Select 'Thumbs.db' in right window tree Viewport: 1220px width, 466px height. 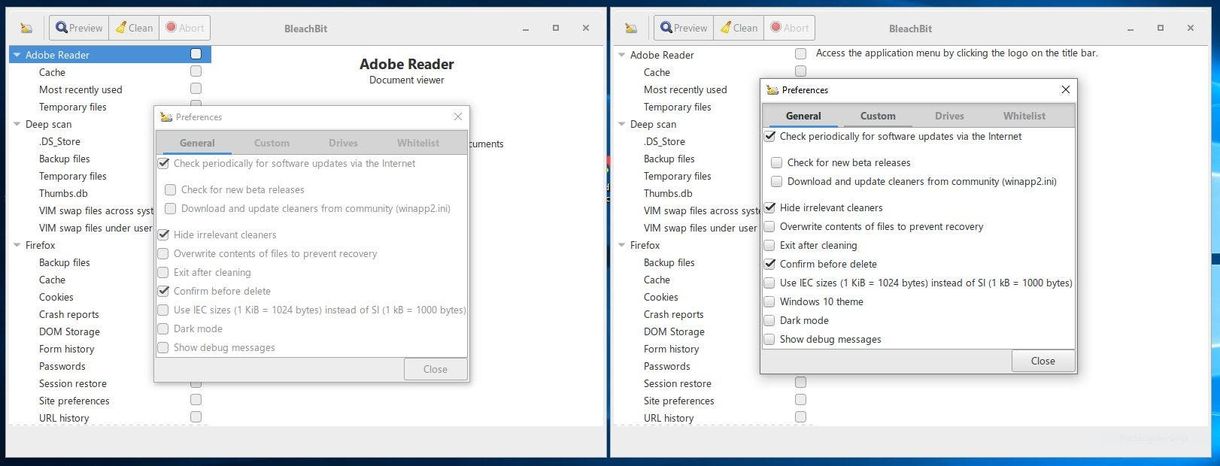[x=668, y=193]
